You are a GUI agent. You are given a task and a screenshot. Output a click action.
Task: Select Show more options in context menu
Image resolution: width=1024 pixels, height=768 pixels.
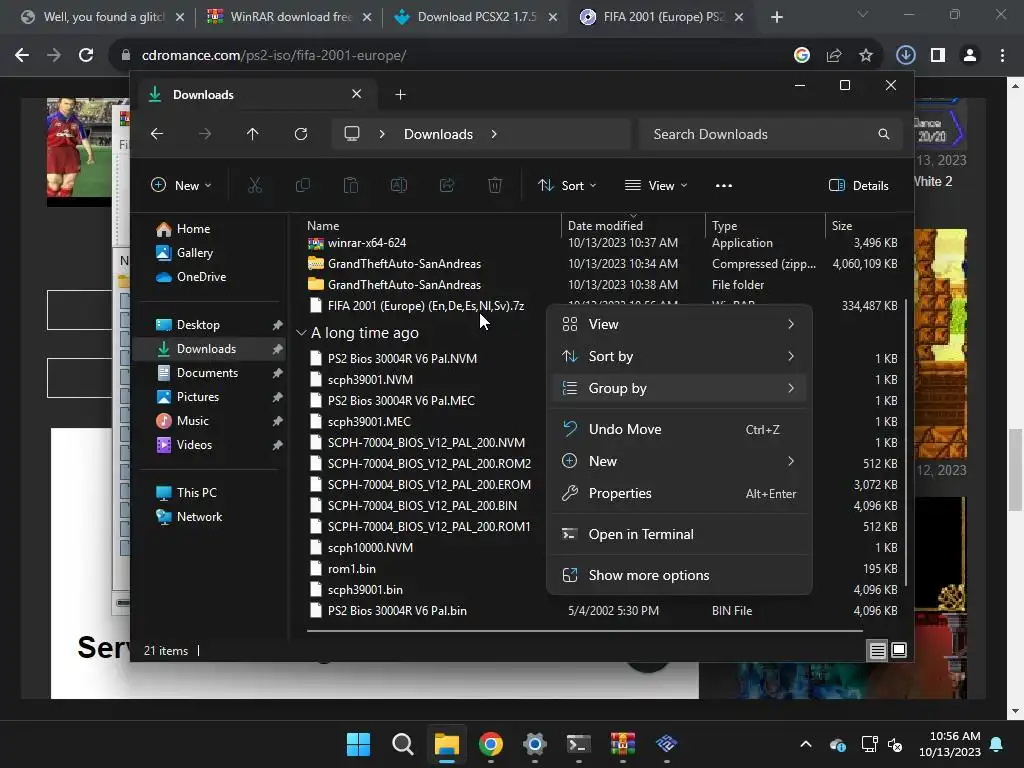click(x=679, y=575)
